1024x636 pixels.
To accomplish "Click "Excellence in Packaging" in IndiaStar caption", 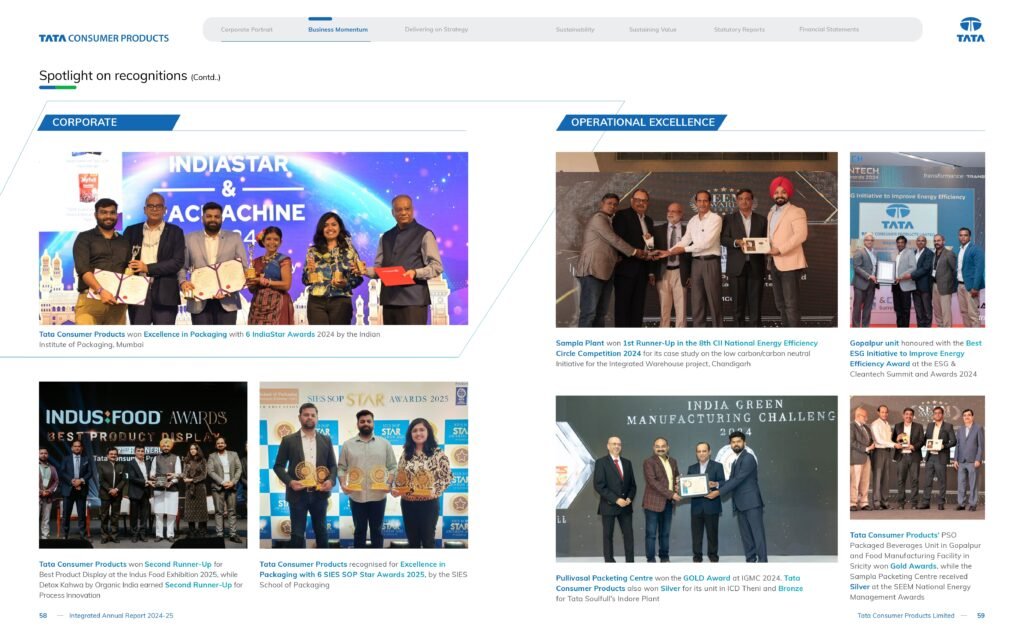I will [x=185, y=334].
